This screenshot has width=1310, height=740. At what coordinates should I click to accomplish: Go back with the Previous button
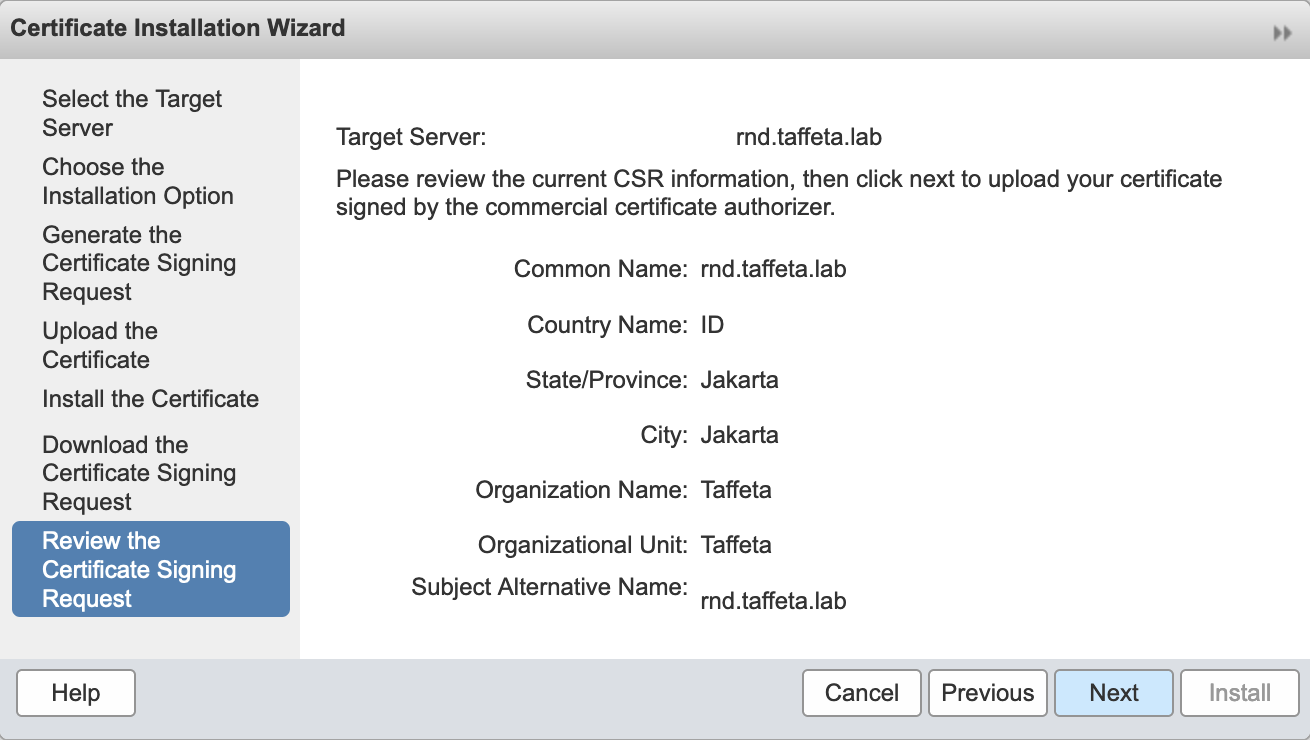pos(987,693)
